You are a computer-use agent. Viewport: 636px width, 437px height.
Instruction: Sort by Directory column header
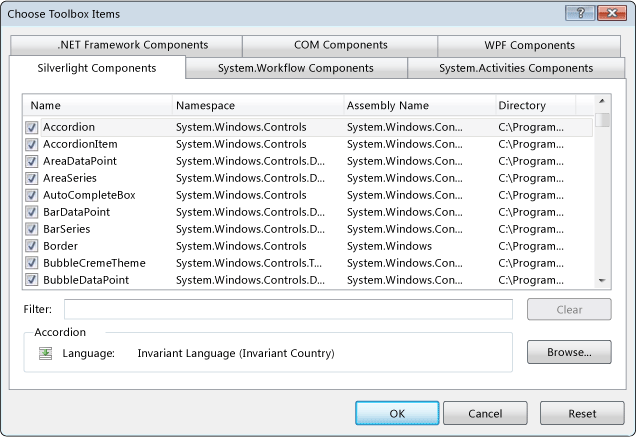point(535,105)
